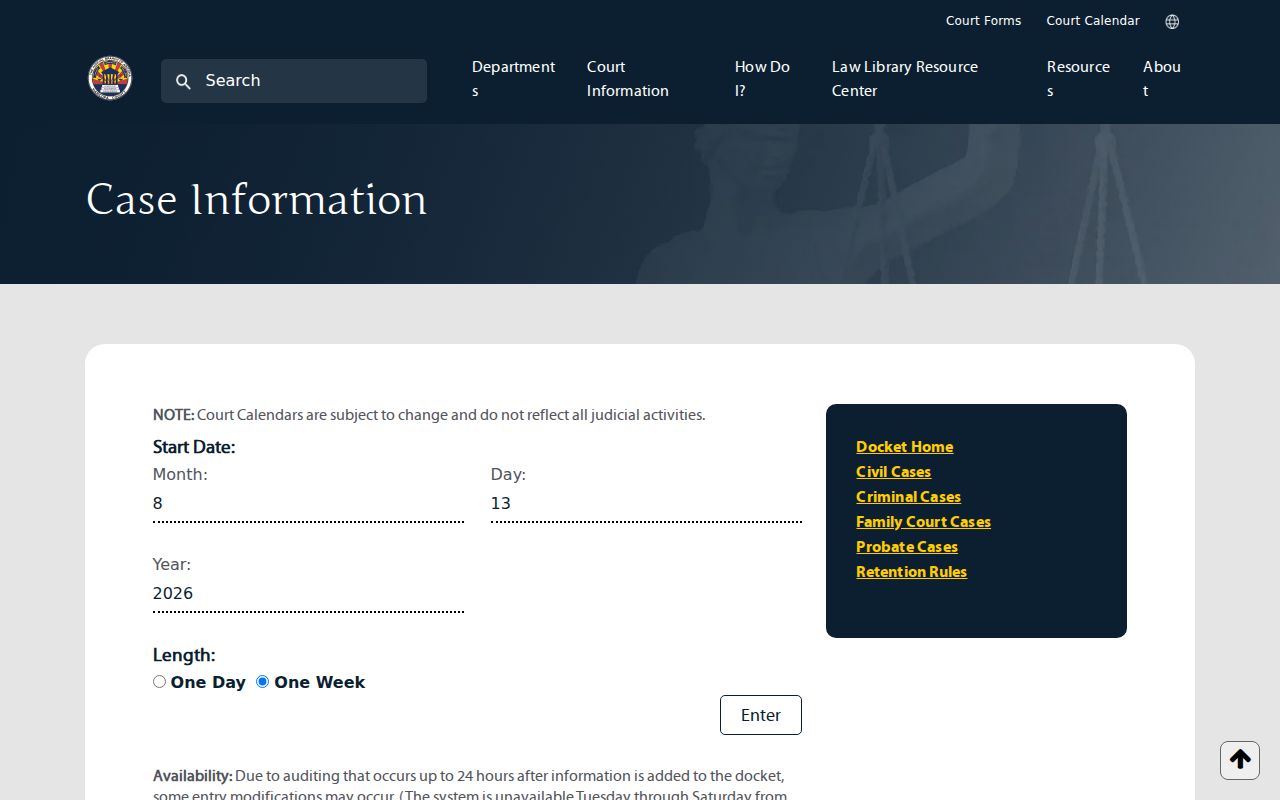
Task: View Retention Rules link
Action: pos(911,572)
